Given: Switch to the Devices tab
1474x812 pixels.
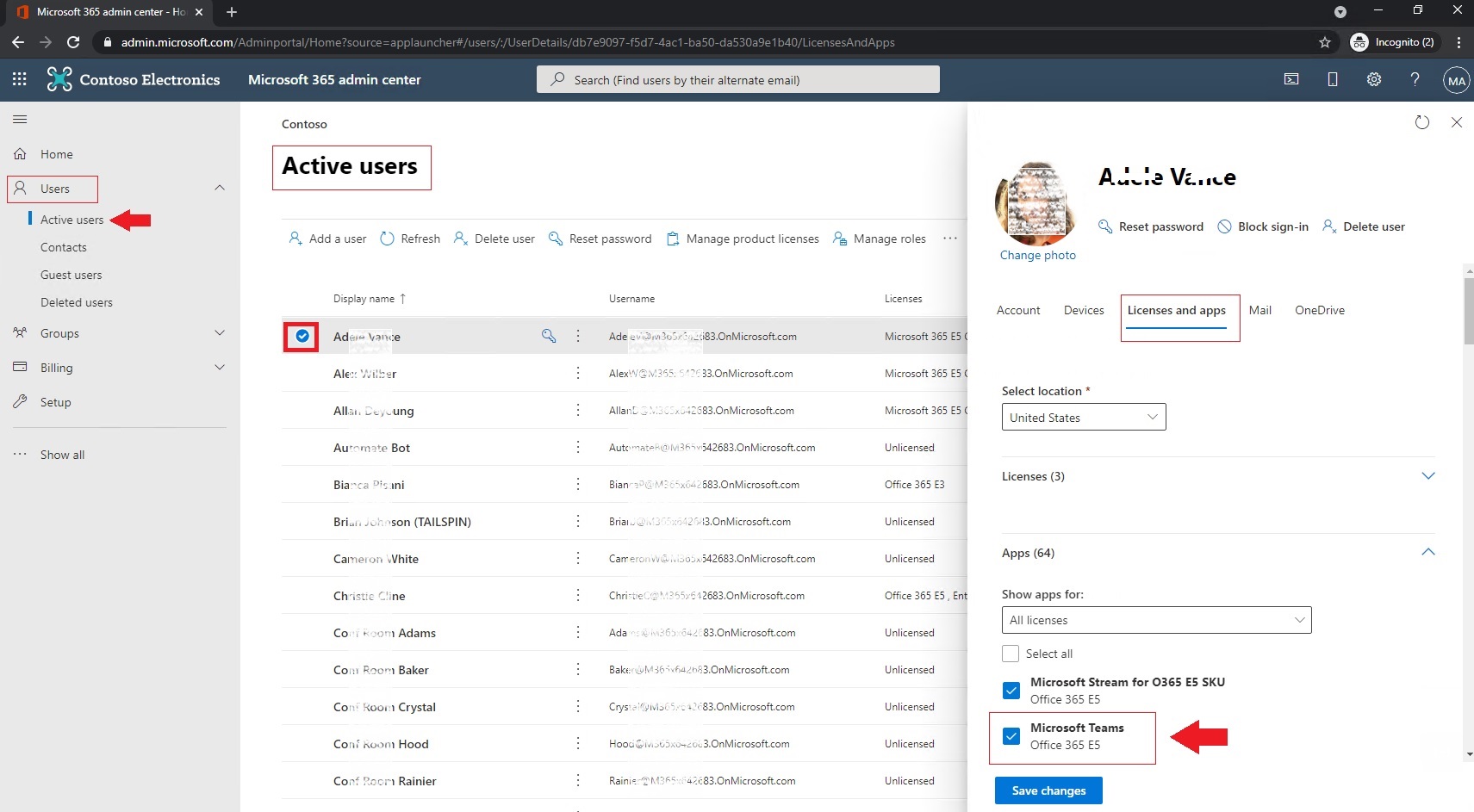Looking at the screenshot, I should pos(1084,310).
